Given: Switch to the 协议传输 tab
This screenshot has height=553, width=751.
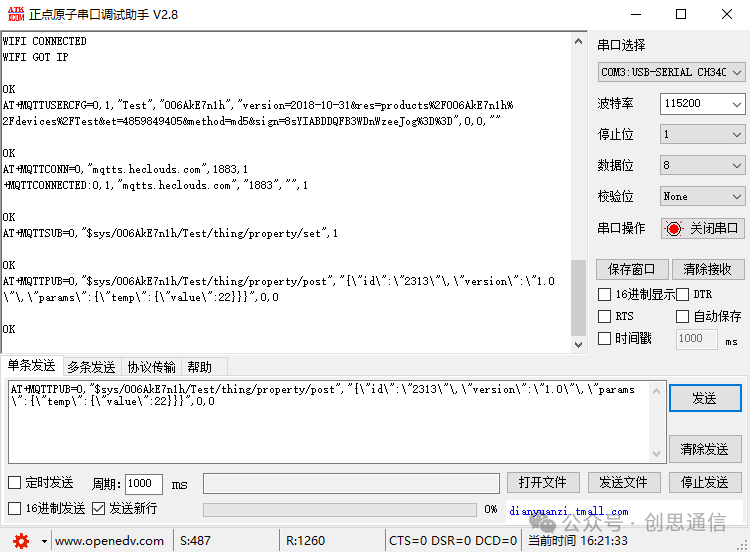Looking at the screenshot, I should point(151,367).
